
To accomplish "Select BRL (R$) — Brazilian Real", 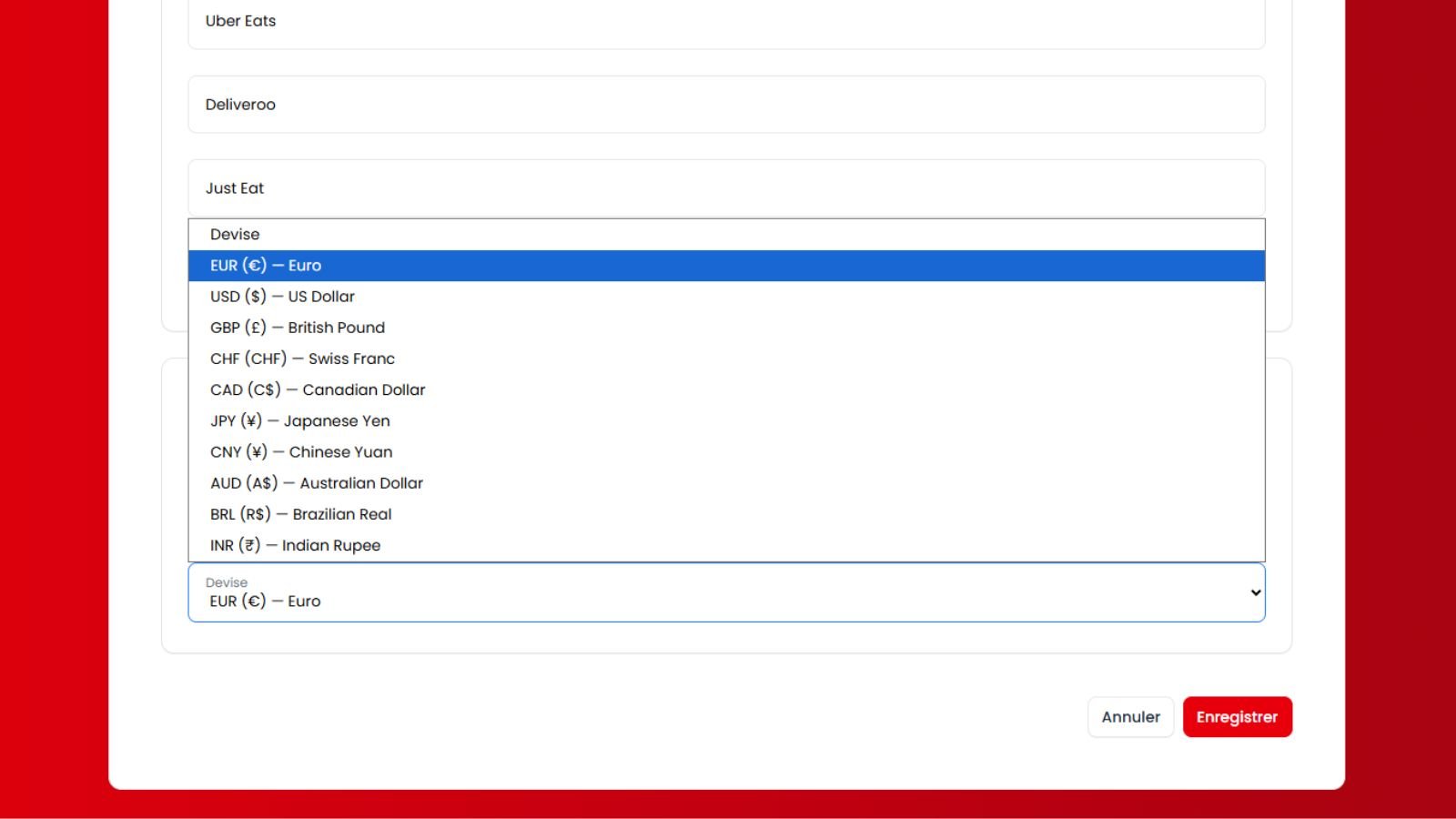I will [300, 514].
